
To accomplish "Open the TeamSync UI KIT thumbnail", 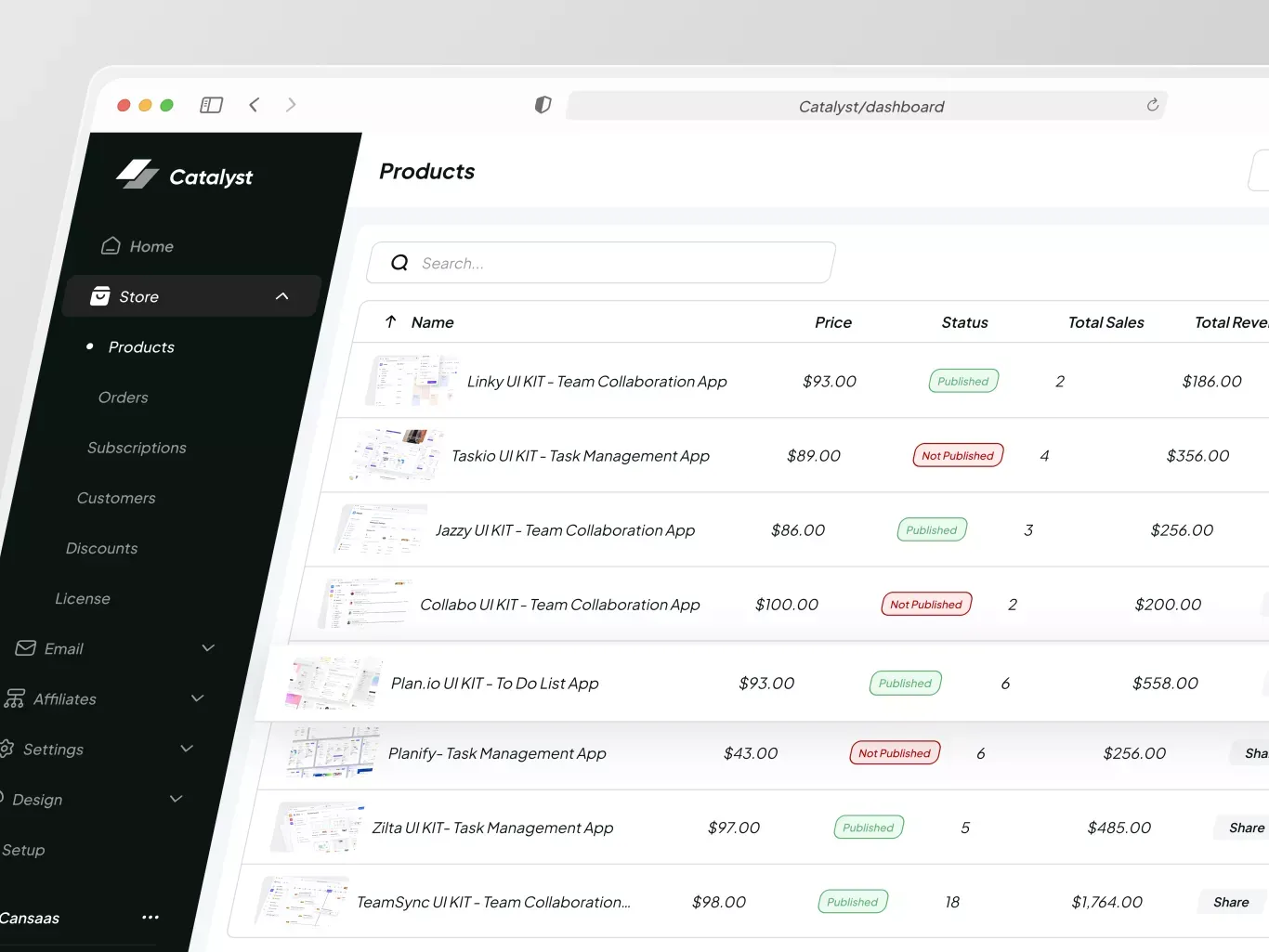I will pos(303,900).
